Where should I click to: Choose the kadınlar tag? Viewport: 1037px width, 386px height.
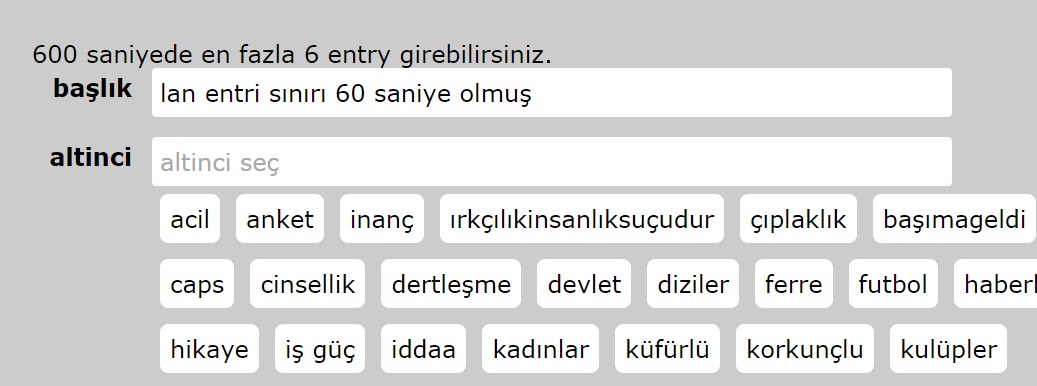540,348
